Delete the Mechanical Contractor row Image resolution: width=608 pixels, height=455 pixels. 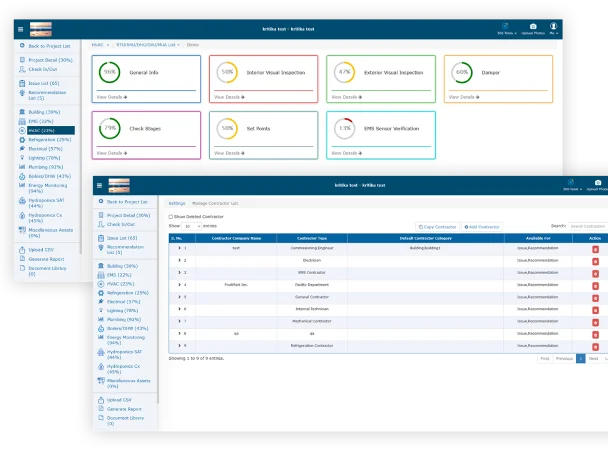[x=595, y=322]
